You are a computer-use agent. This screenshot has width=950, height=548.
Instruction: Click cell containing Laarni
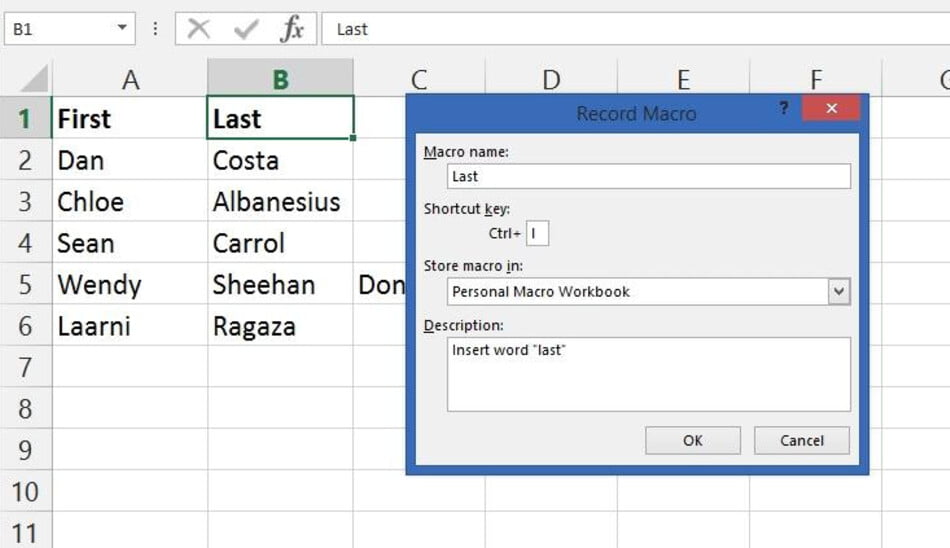(x=130, y=325)
